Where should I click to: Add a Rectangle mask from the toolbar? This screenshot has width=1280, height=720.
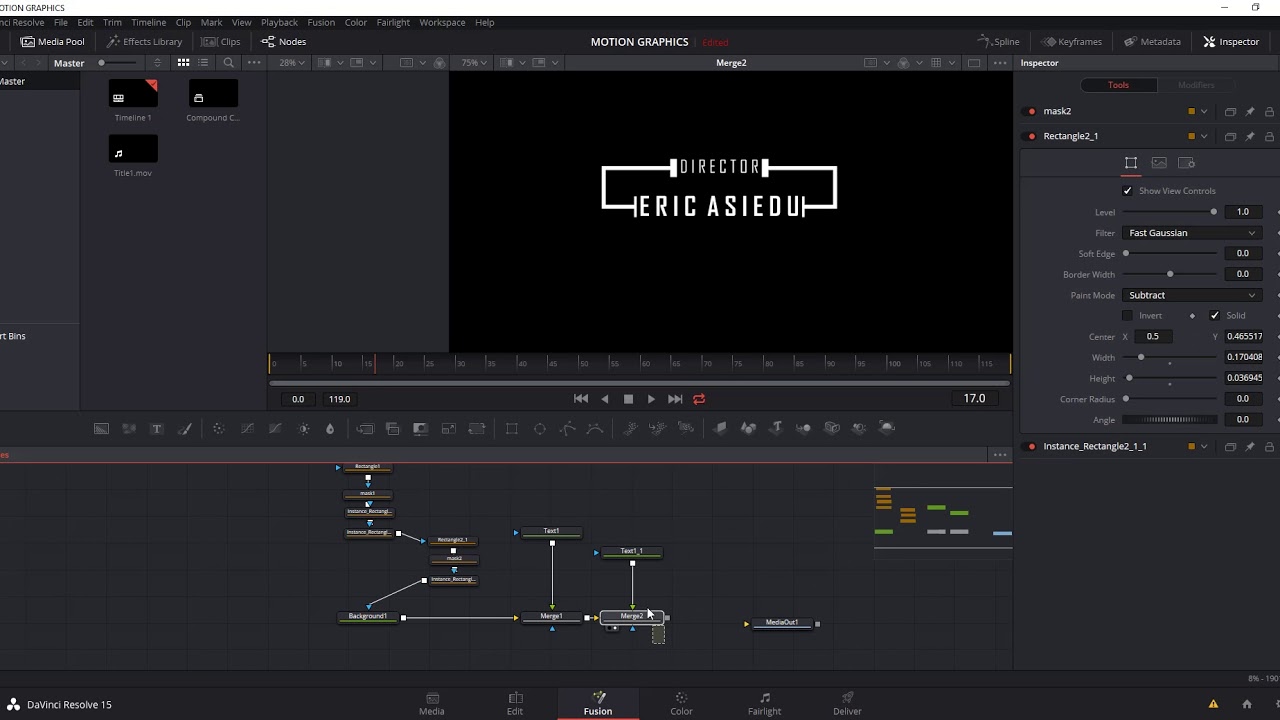tap(512, 428)
